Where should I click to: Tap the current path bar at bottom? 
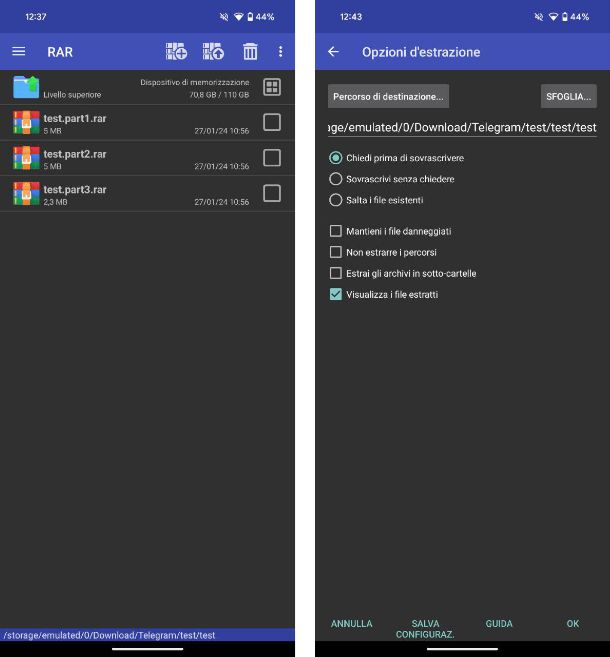[x=147, y=635]
